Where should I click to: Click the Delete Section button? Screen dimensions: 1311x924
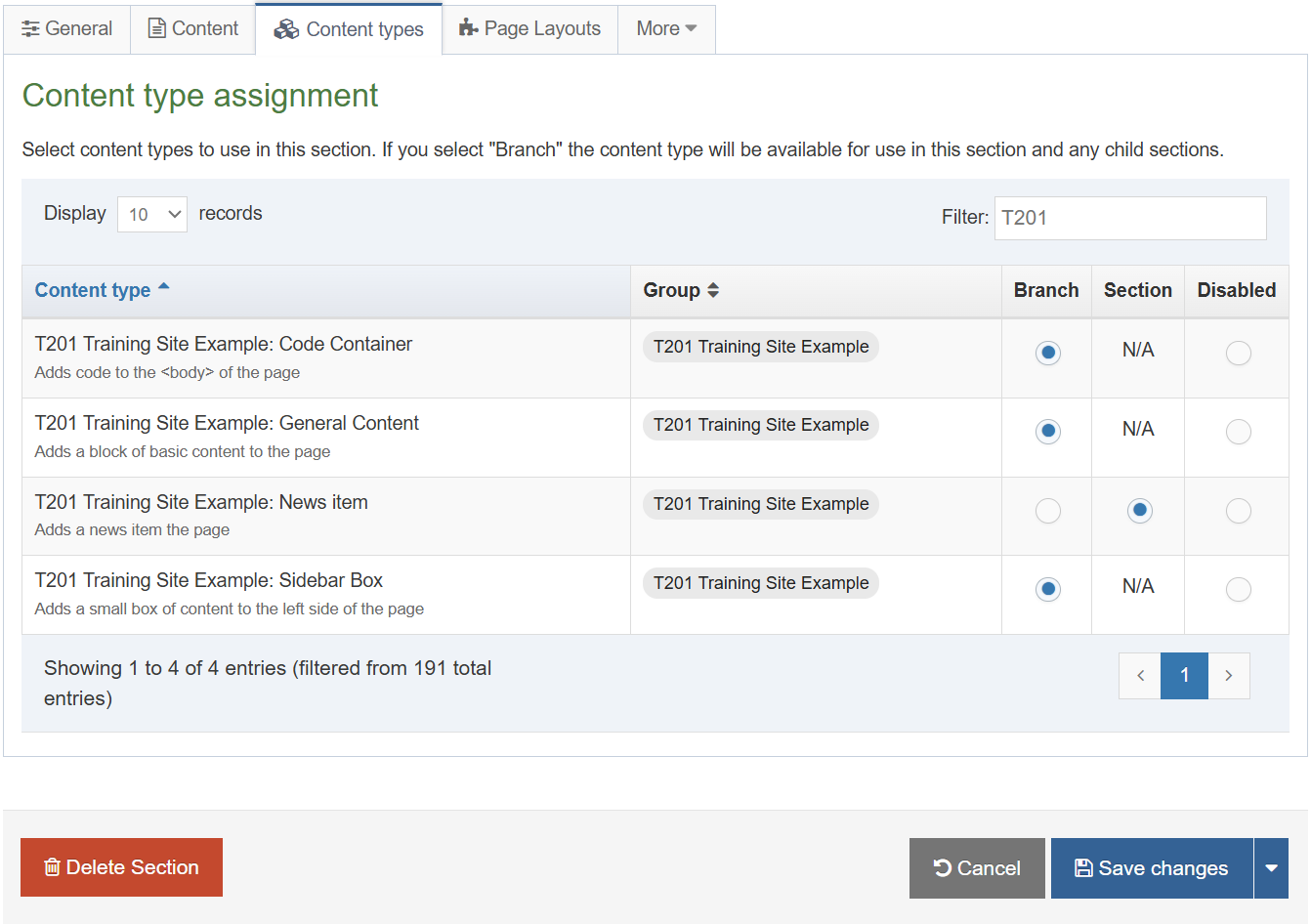coord(121,867)
